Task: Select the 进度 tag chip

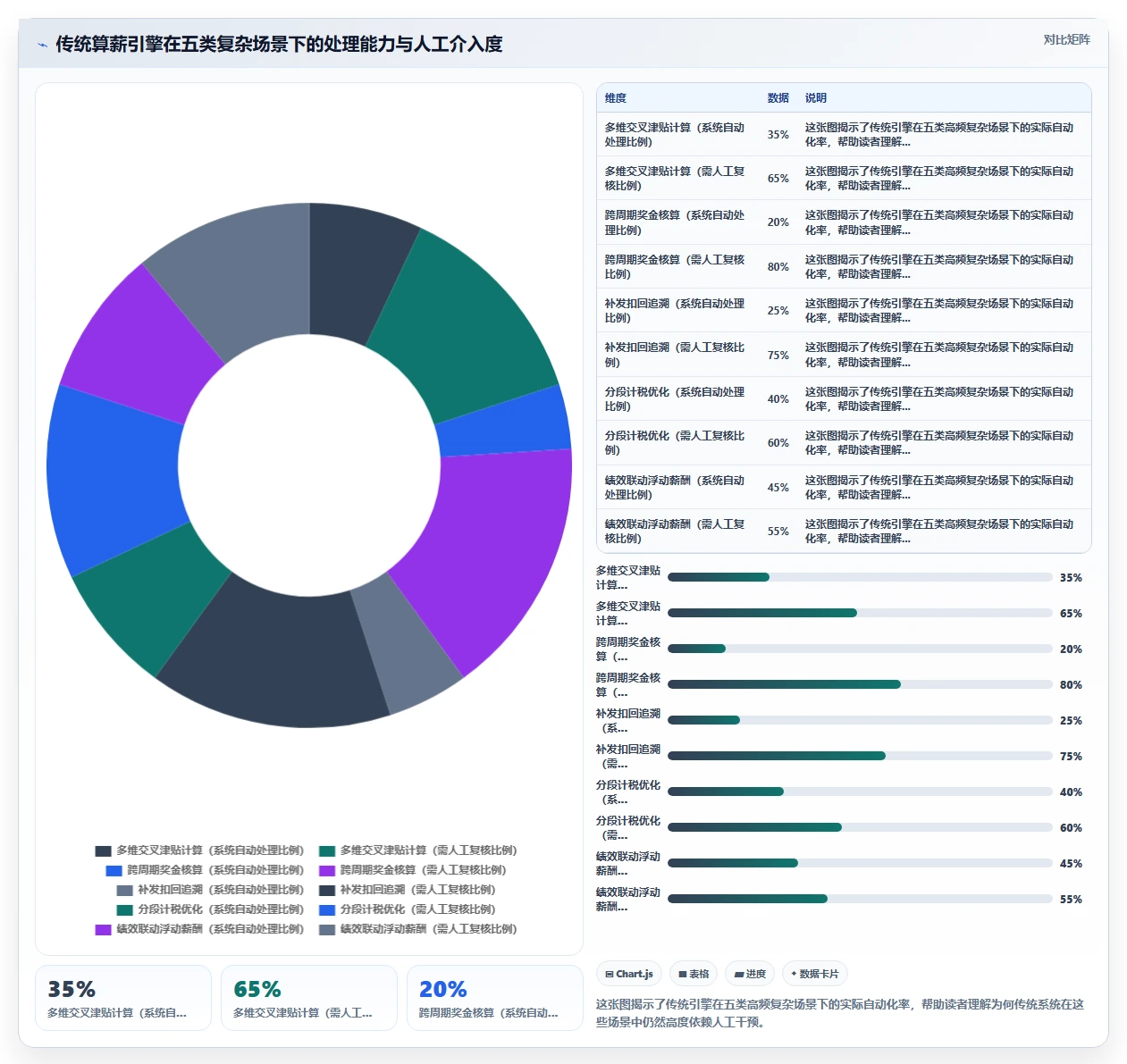Action: click(x=750, y=974)
